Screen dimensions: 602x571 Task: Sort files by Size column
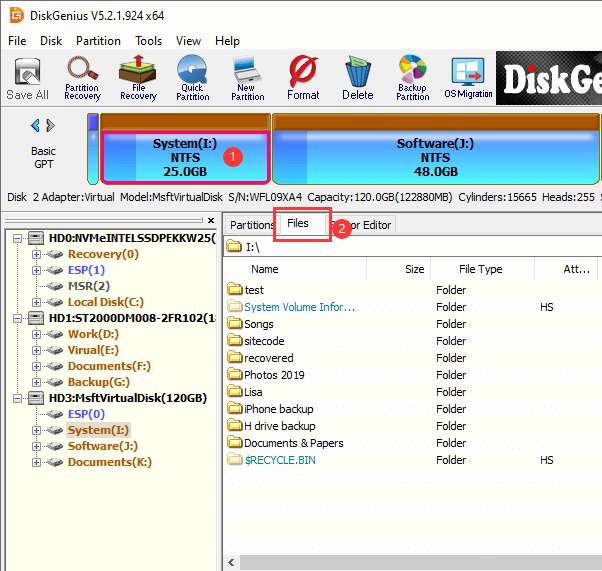click(399, 269)
